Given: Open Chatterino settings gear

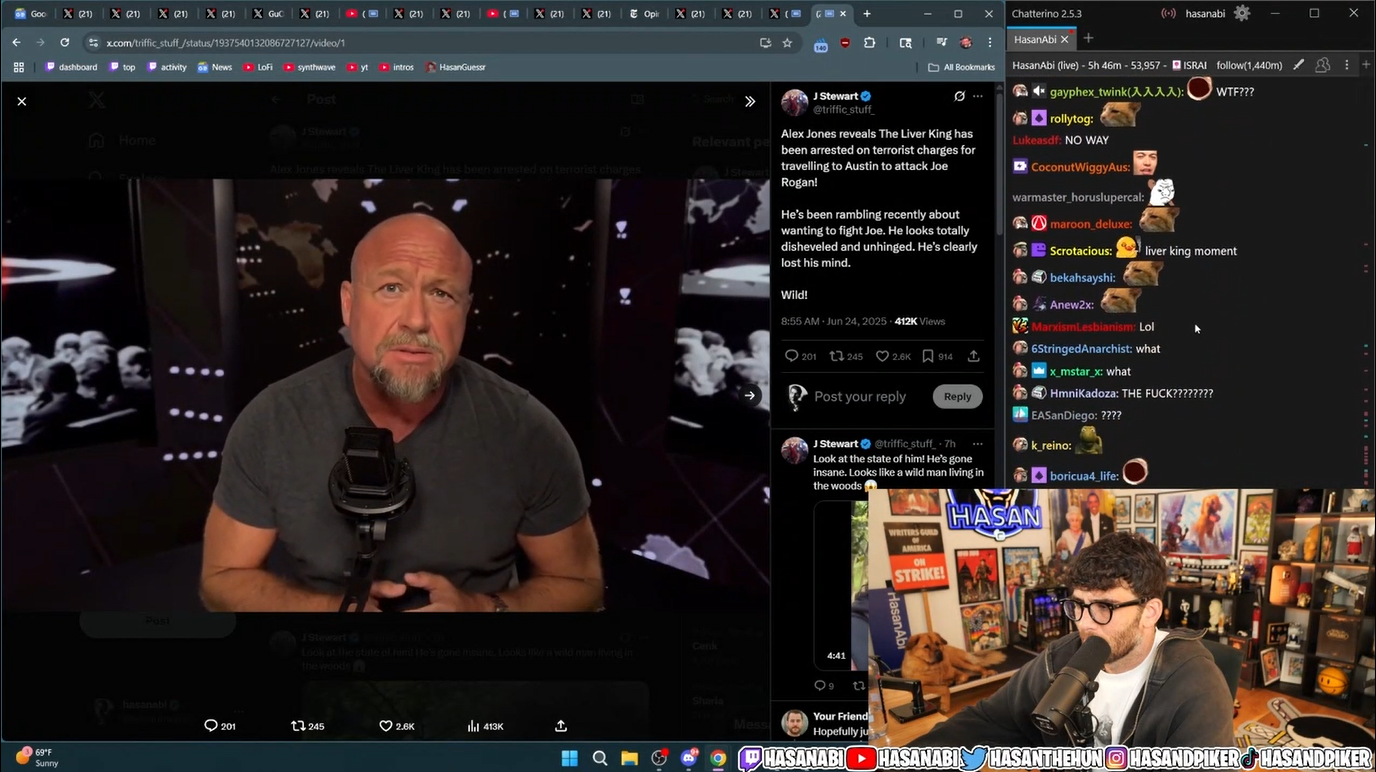Looking at the screenshot, I should tap(1242, 13).
